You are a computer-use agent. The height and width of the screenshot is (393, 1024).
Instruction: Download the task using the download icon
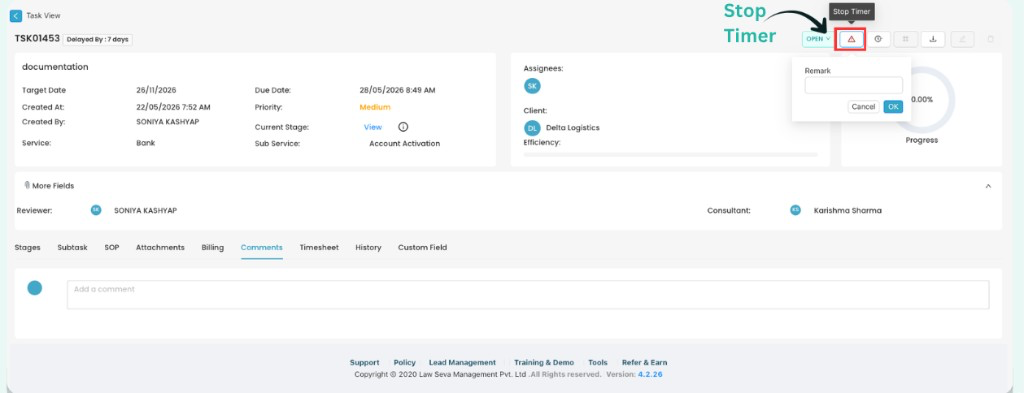[x=933, y=39]
